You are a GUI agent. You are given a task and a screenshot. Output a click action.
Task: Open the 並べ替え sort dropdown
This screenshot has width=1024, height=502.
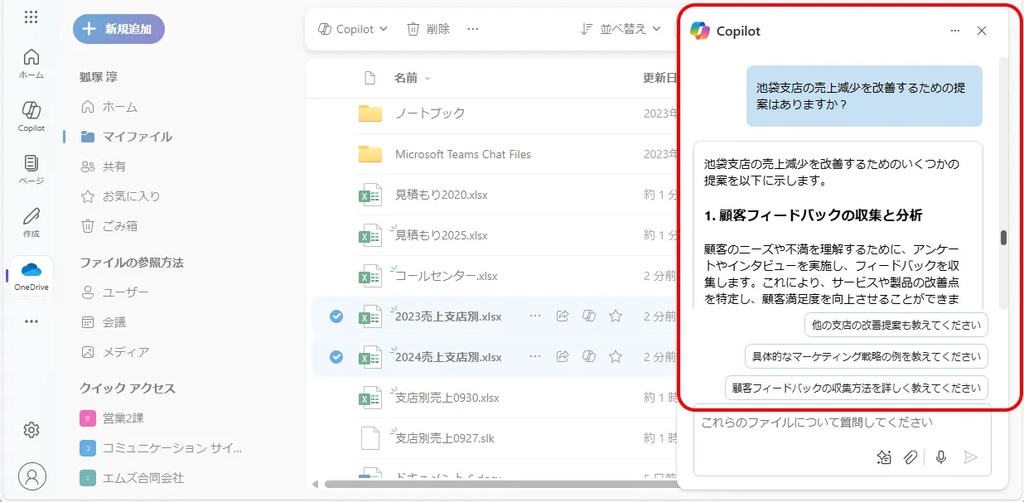point(620,29)
